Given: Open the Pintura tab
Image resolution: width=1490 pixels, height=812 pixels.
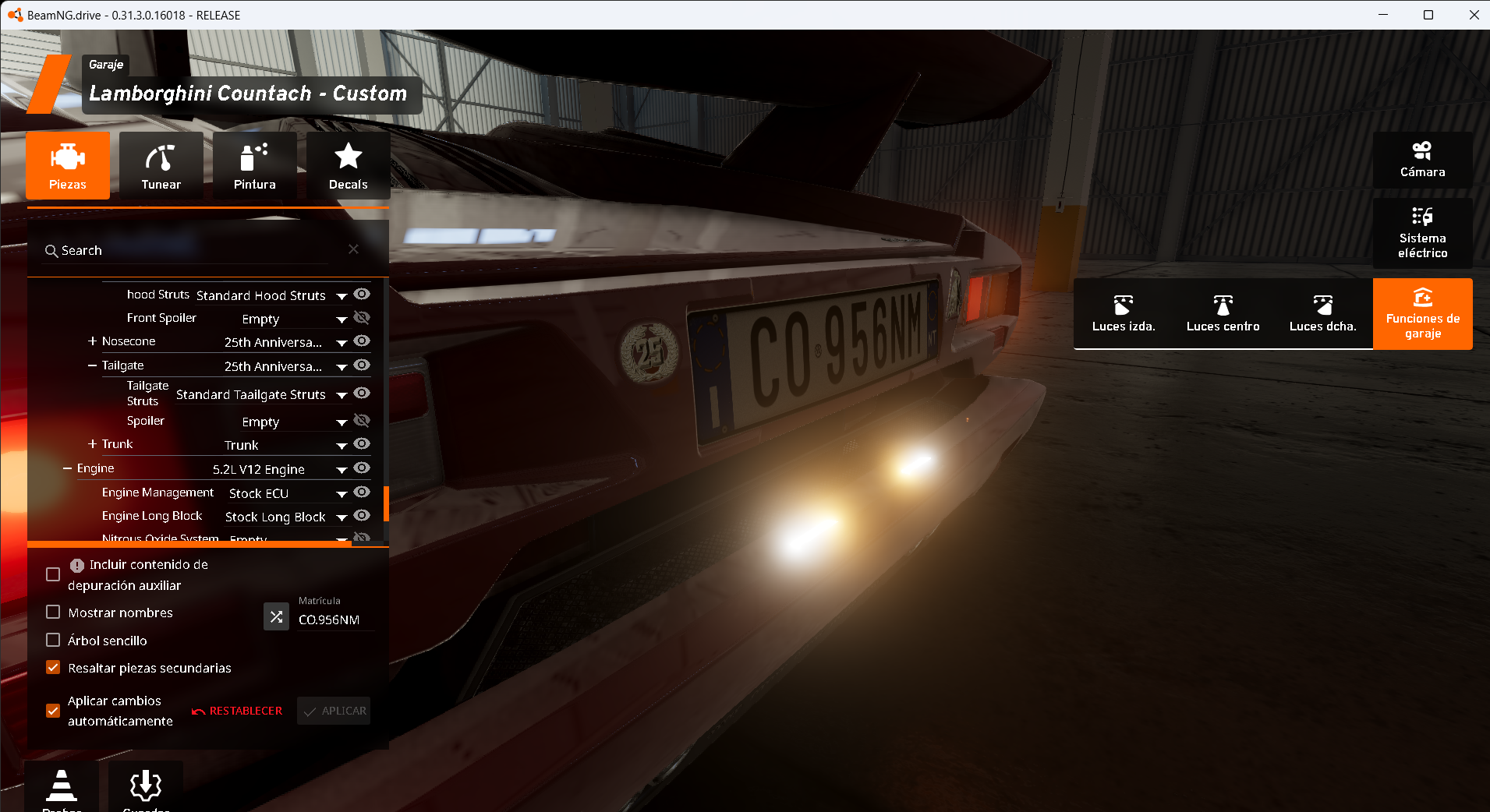Looking at the screenshot, I should point(255,165).
